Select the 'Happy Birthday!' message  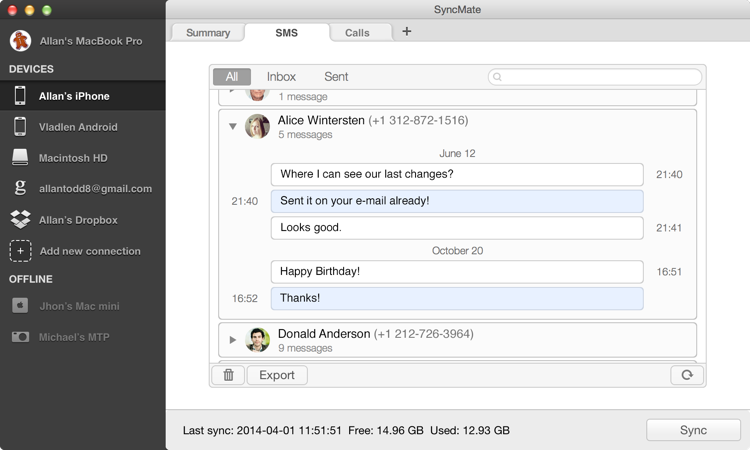457,272
